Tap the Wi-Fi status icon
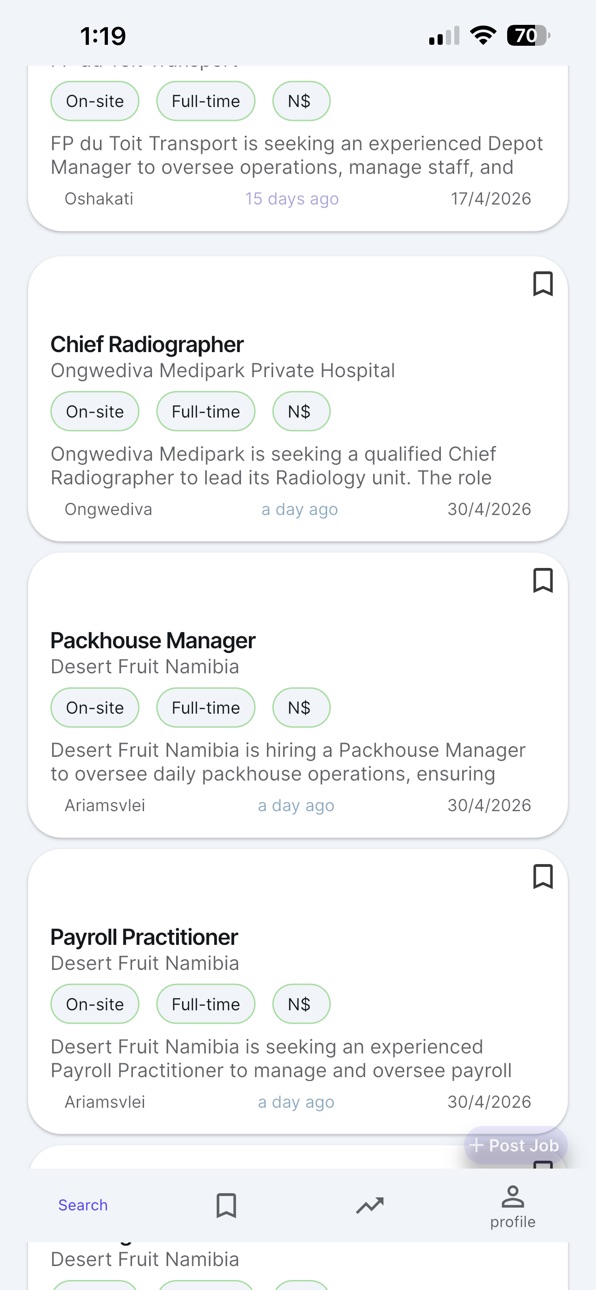 pos(483,36)
